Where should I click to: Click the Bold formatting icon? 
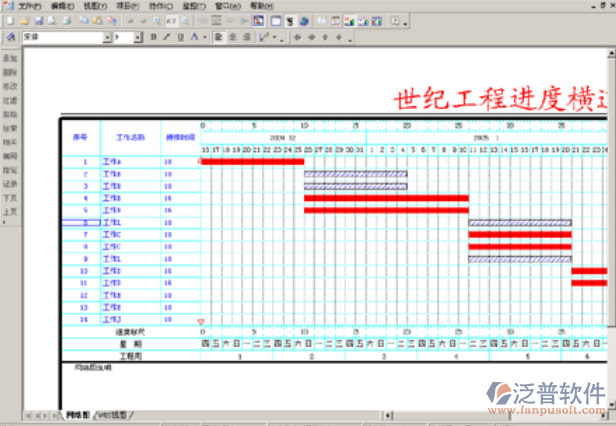153,37
